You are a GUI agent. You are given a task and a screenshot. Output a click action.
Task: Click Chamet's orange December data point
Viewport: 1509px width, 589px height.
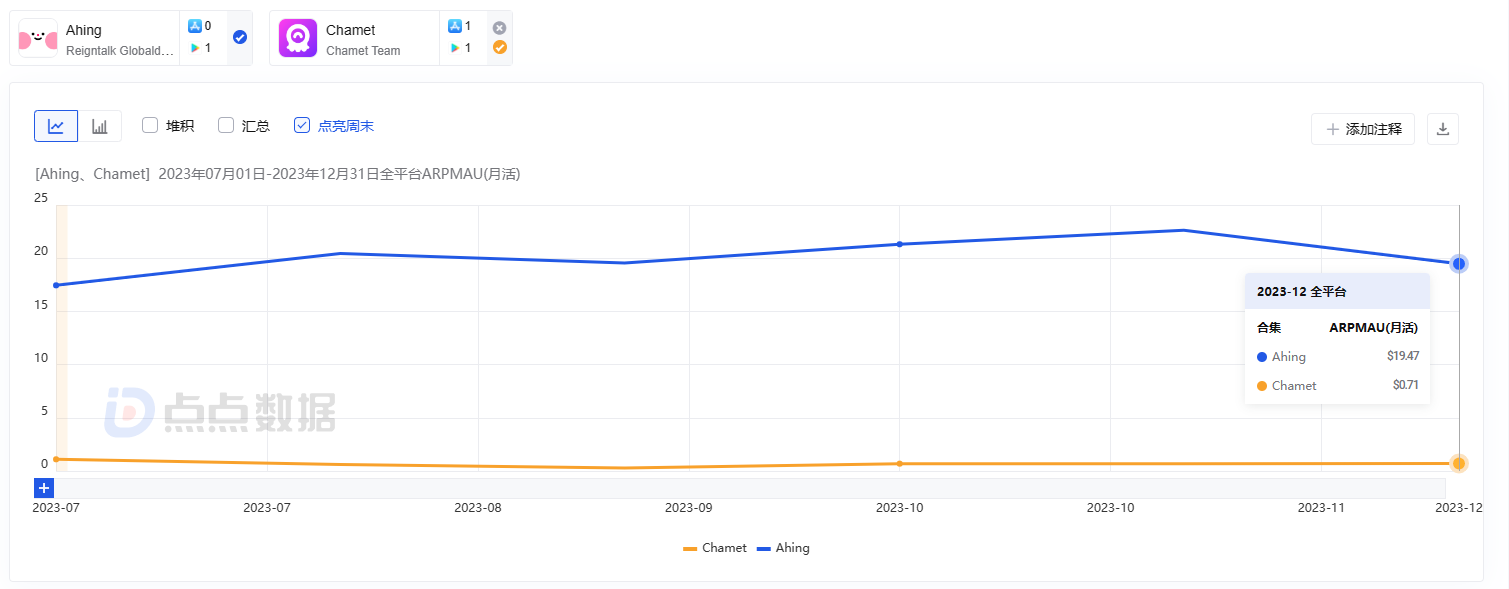(x=1459, y=463)
